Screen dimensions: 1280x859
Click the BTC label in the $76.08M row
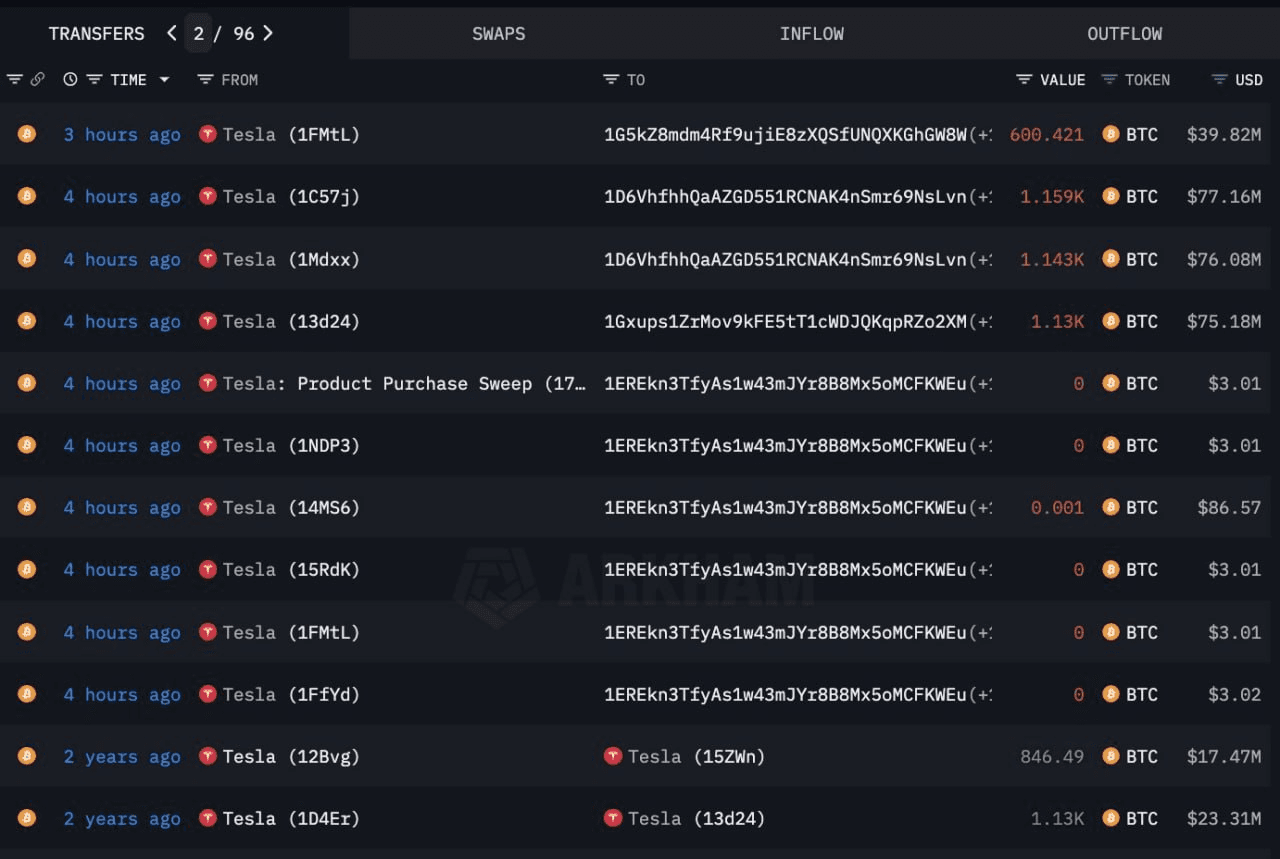(1142, 259)
